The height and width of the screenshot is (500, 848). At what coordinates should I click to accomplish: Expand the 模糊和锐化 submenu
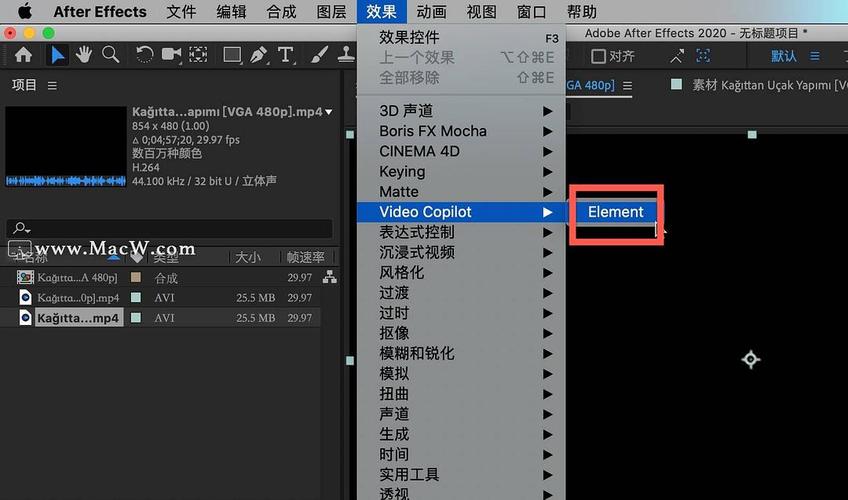point(461,354)
